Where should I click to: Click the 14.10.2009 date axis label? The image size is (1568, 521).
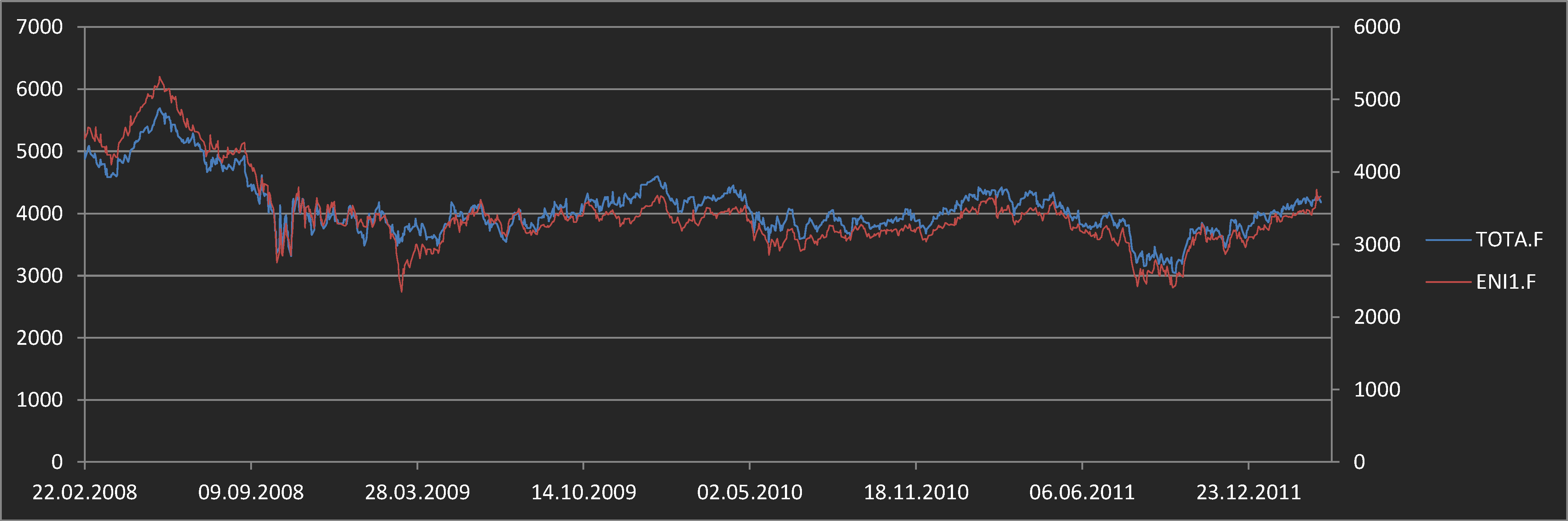tap(583, 492)
